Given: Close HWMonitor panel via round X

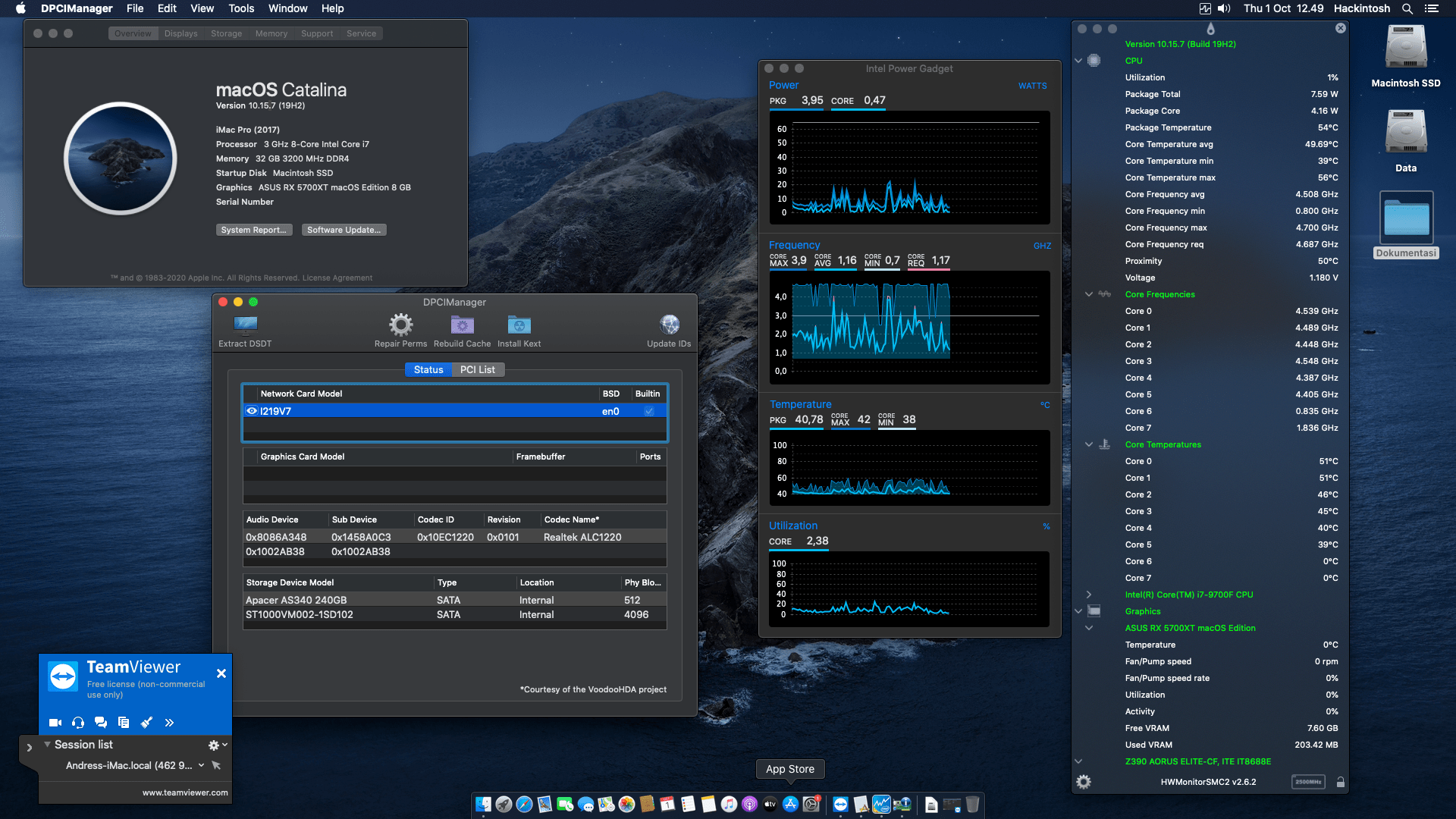Looking at the screenshot, I should pyautogui.click(x=1341, y=28).
